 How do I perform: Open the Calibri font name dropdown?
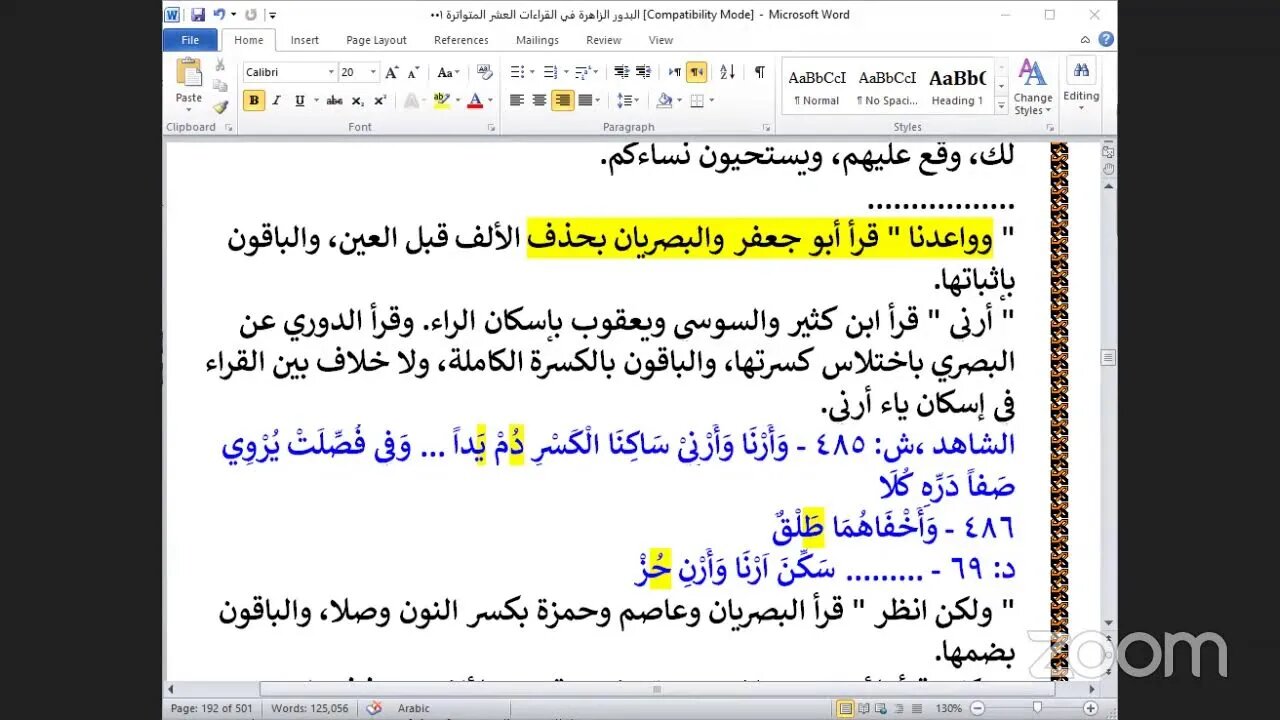[331, 72]
